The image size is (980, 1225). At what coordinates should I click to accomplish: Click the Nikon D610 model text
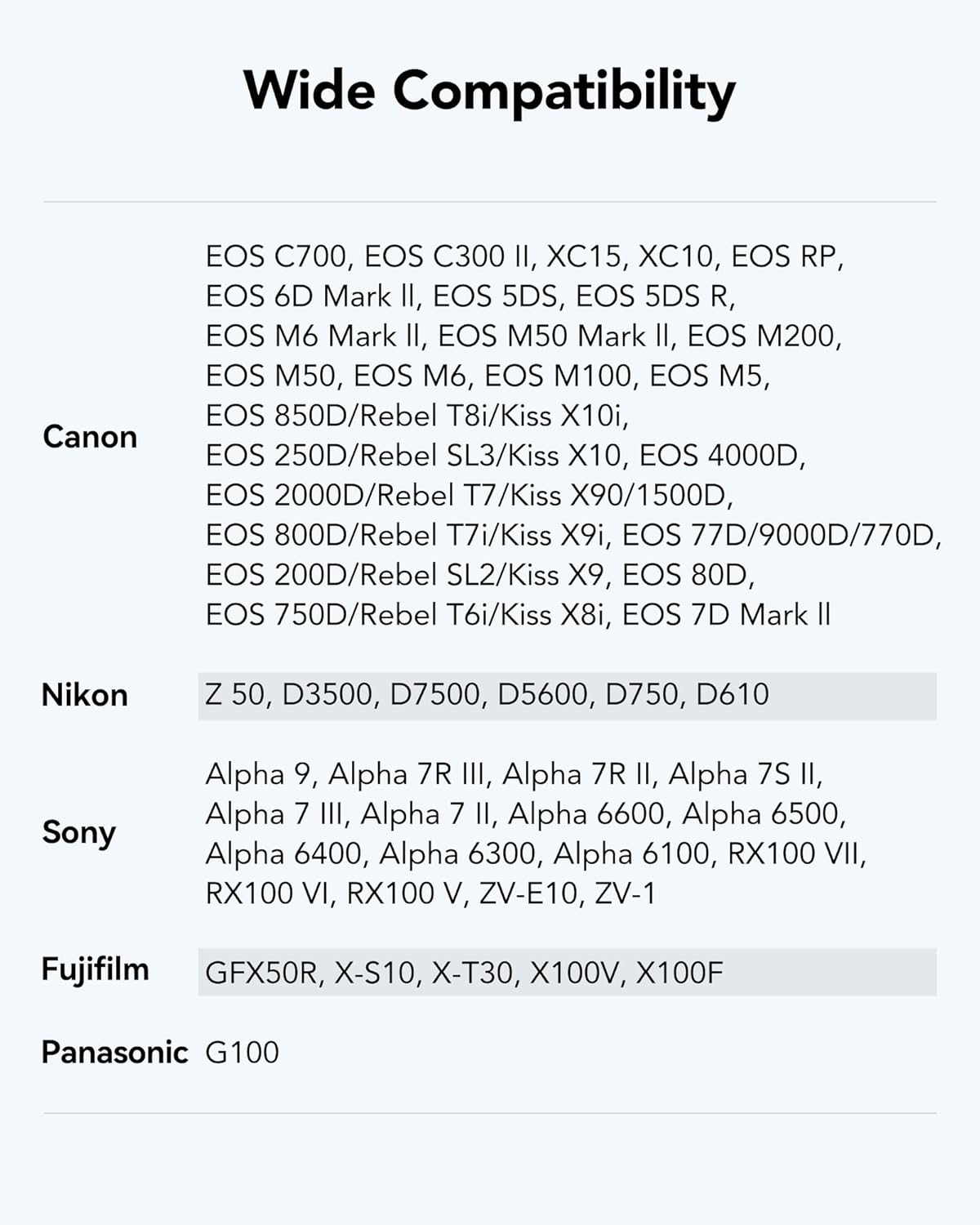click(x=733, y=694)
